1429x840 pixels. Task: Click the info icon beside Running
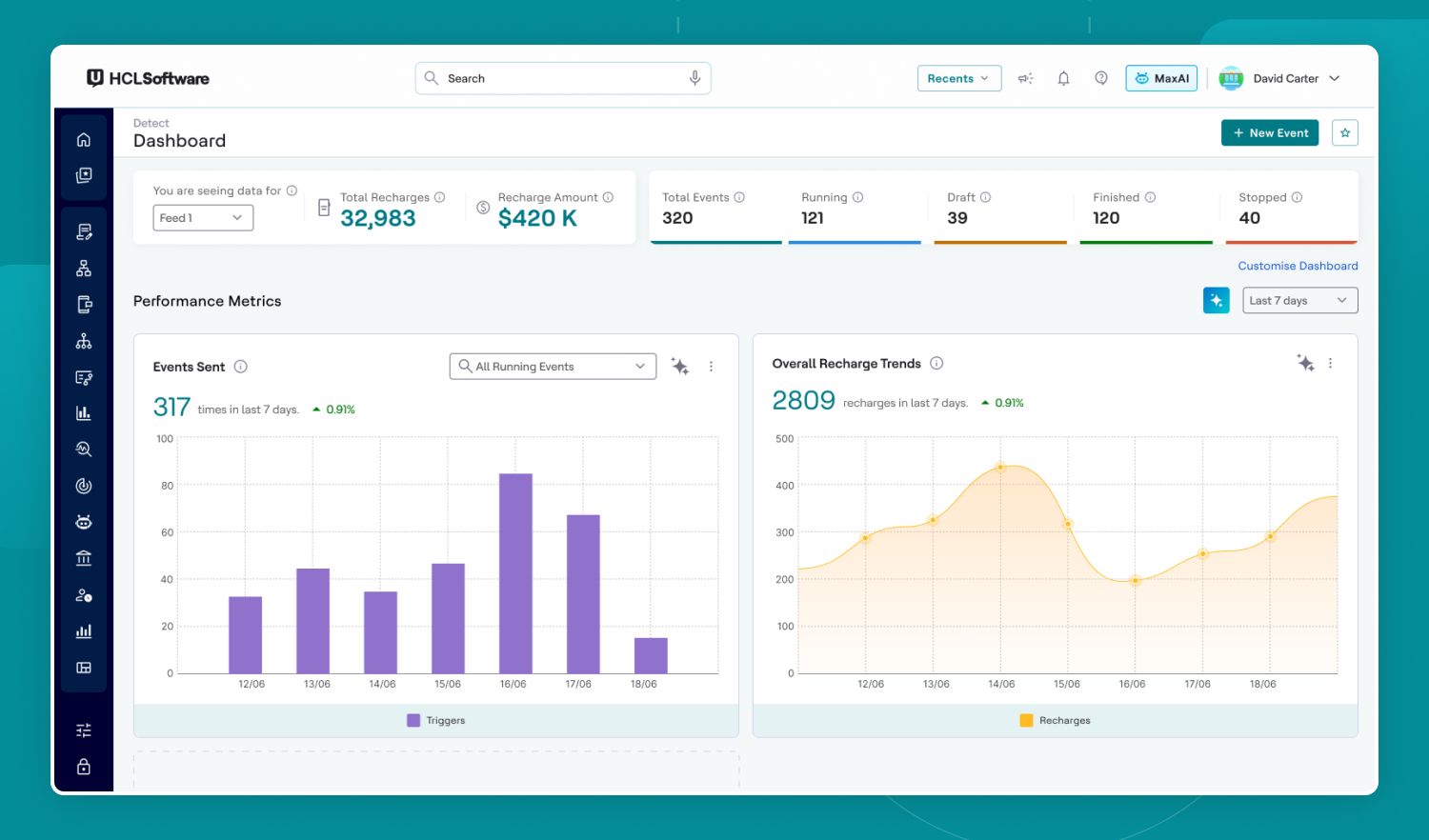coord(857,197)
